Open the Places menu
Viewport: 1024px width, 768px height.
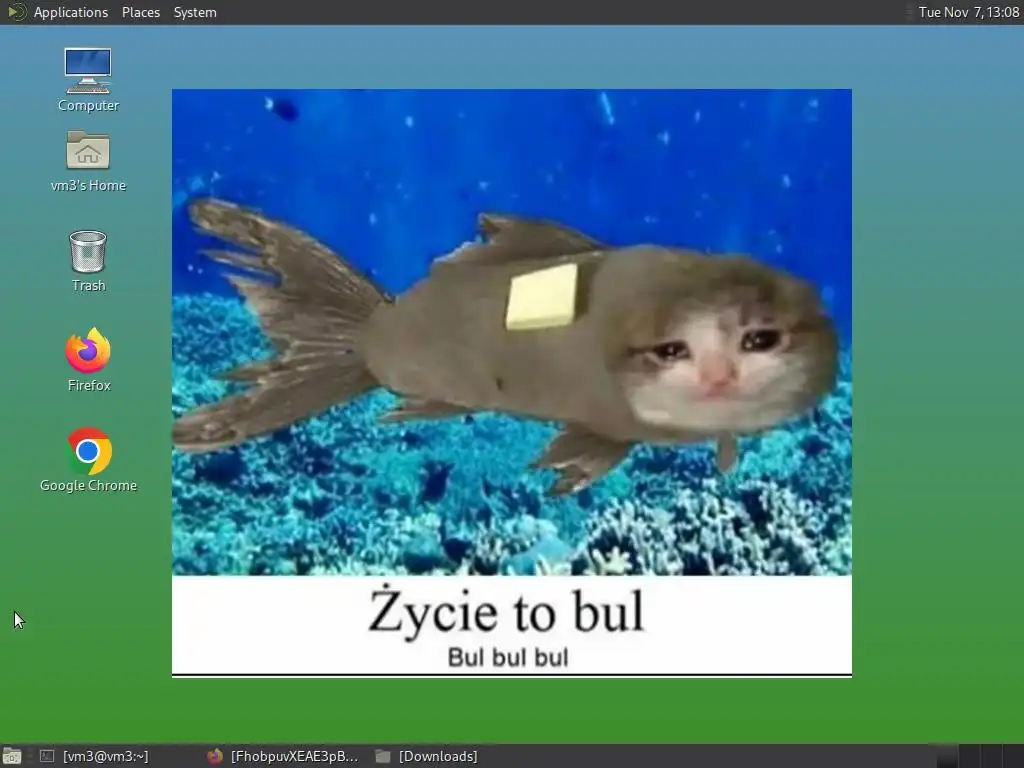[140, 12]
